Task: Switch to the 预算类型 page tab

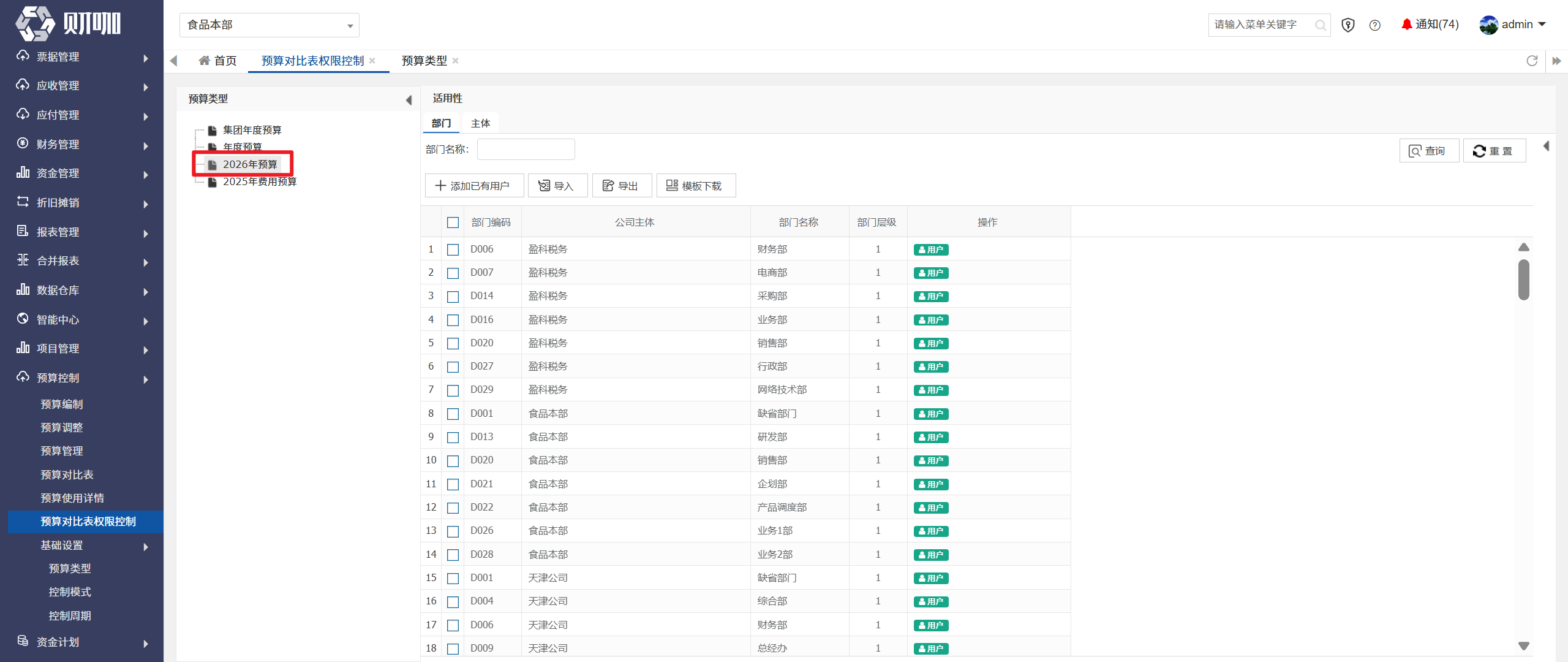Action: tap(424, 61)
